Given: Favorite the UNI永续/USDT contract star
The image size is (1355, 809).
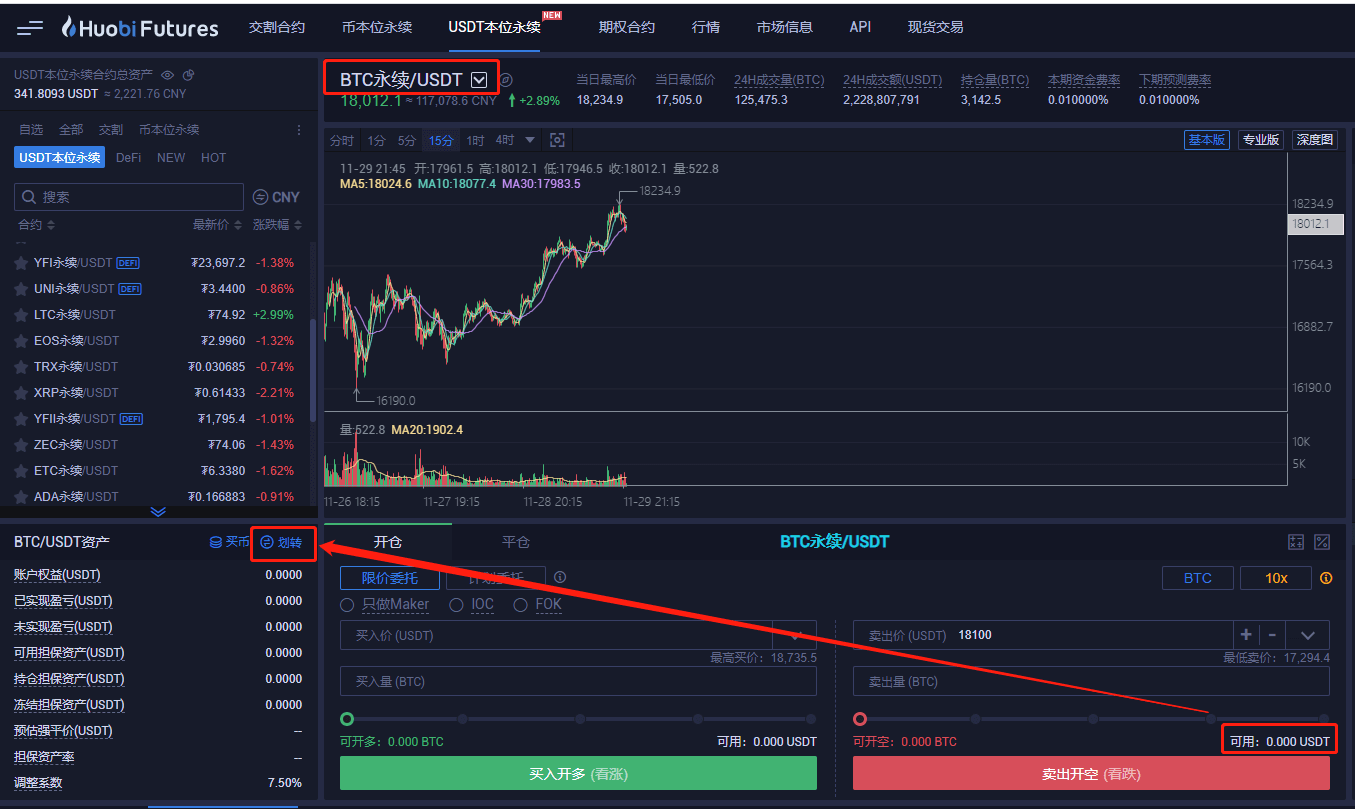Looking at the screenshot, I should tap(20, 289).
